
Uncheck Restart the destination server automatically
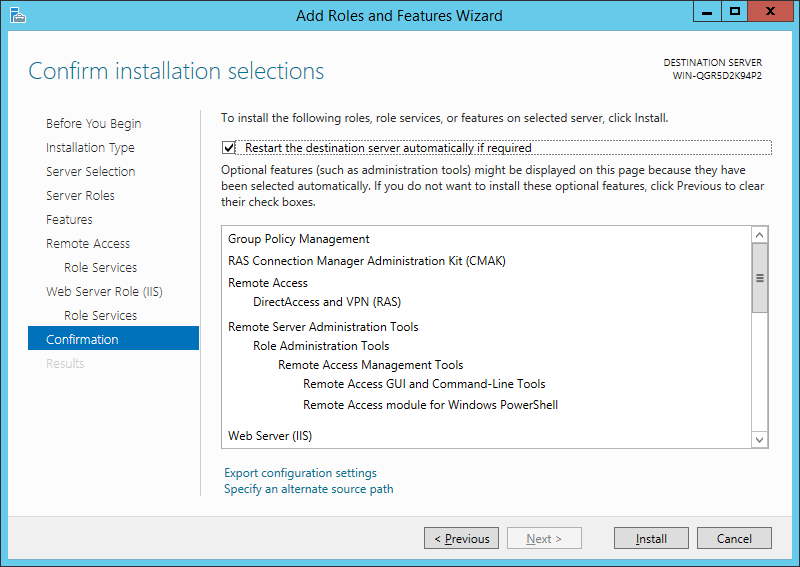pos(228,148)
